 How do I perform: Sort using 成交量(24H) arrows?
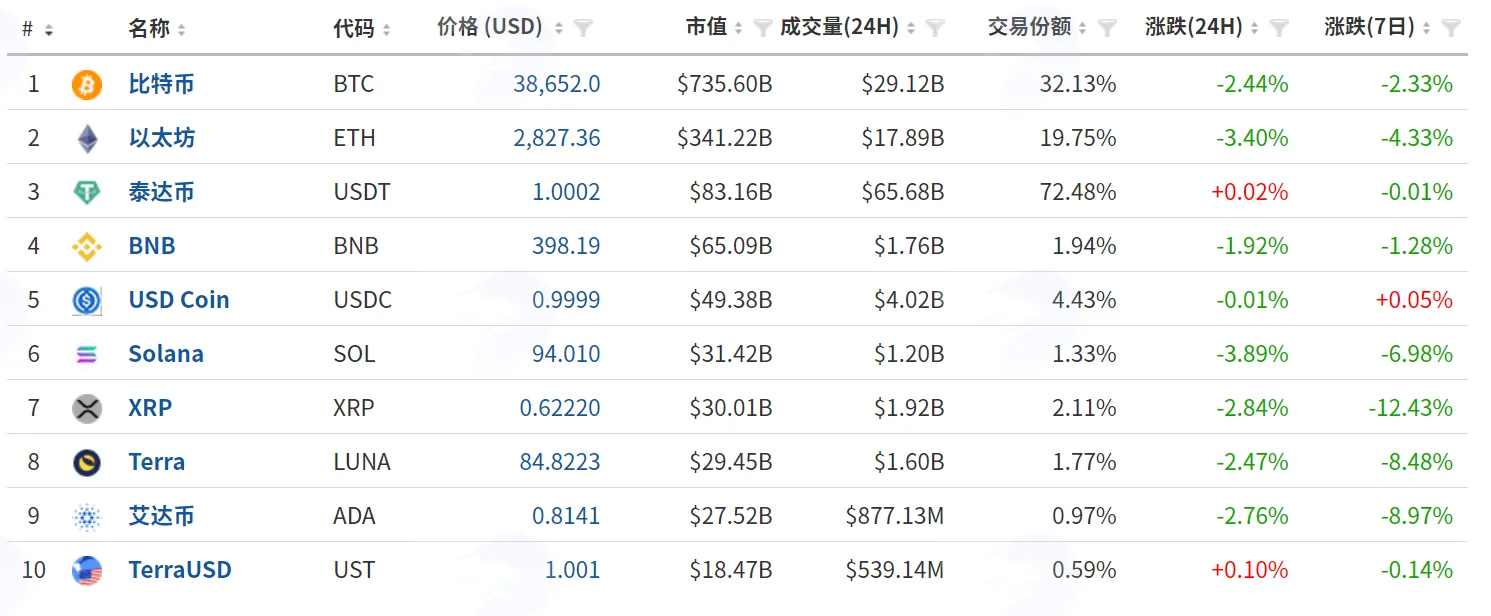coord(911,29)
